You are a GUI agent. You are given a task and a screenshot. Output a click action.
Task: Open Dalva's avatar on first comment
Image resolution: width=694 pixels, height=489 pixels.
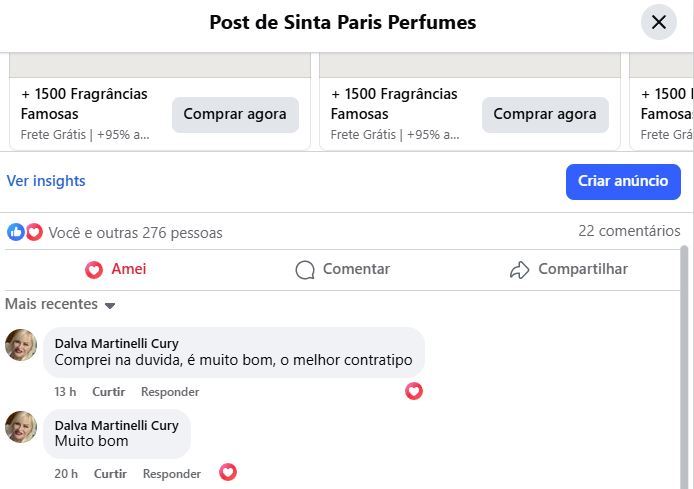point(21,345)
